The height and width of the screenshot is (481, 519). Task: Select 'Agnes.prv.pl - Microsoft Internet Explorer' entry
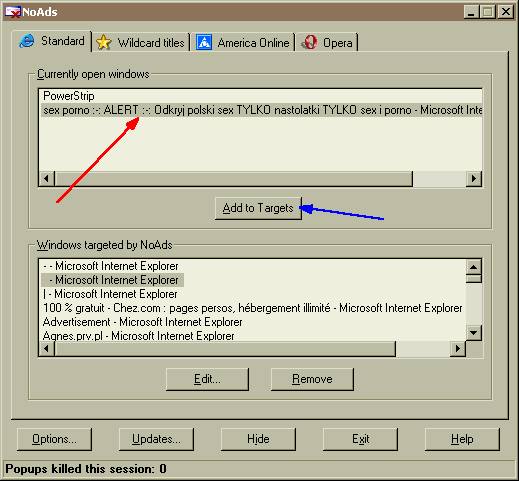click(139, 335)
